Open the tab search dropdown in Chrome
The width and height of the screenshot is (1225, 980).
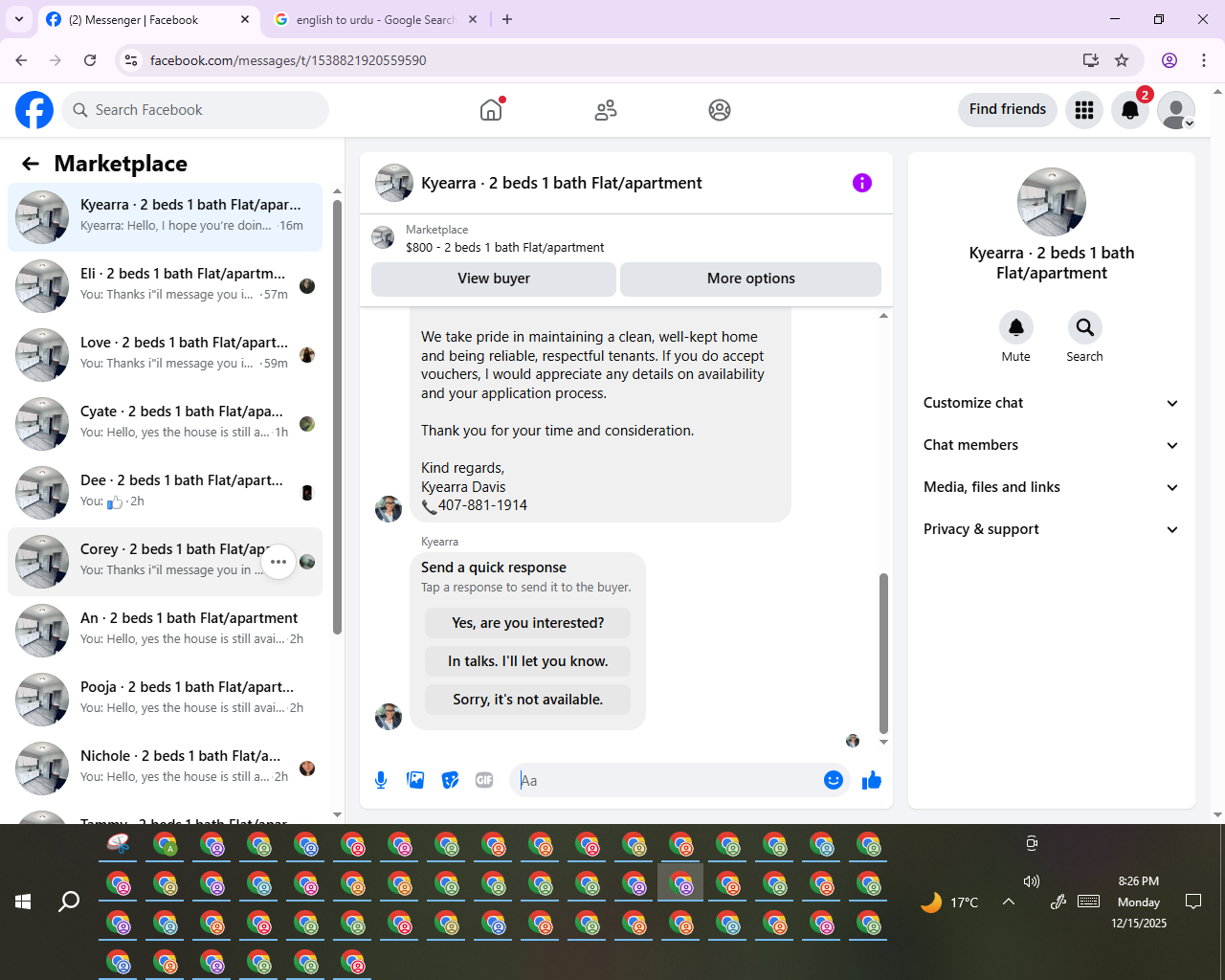[19, 19]
